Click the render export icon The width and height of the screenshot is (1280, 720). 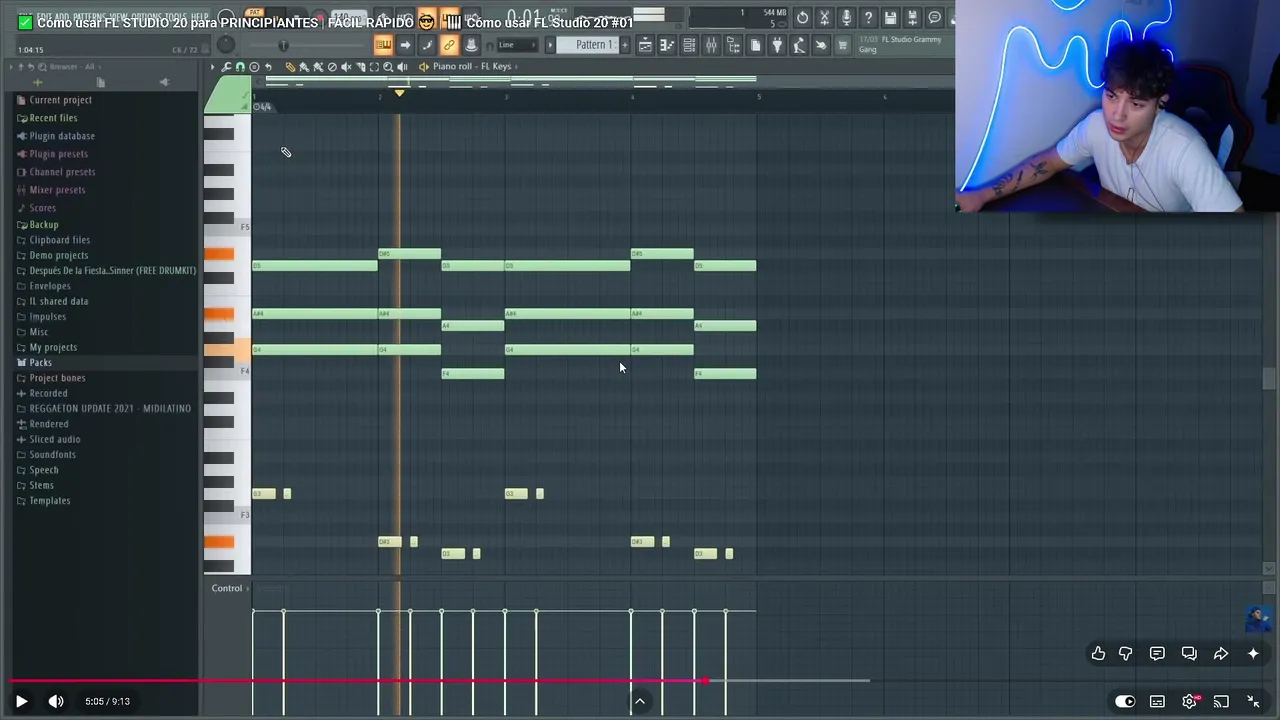coord(912,18)
